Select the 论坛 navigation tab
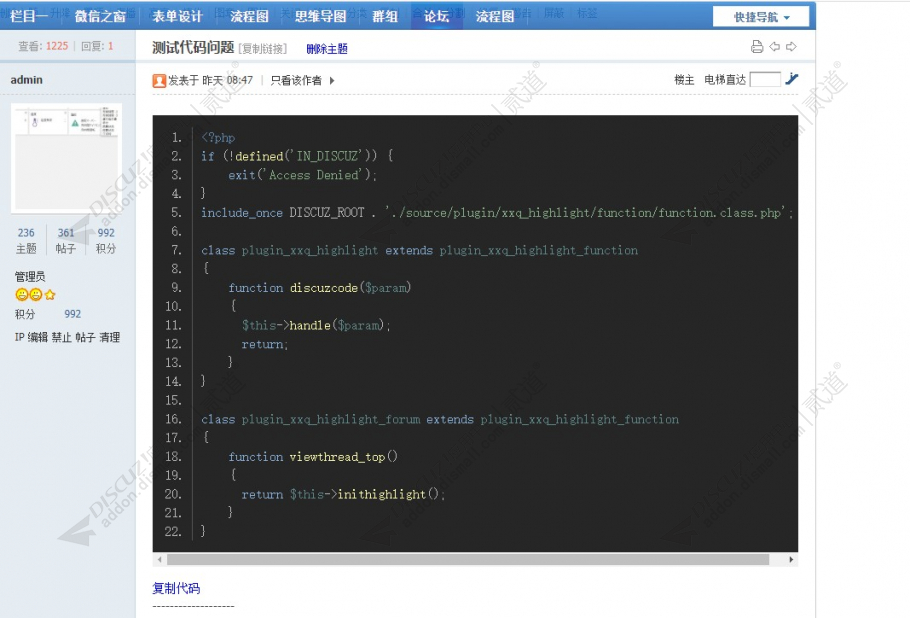This screenshot has width=910, height=618. (436, 16)
